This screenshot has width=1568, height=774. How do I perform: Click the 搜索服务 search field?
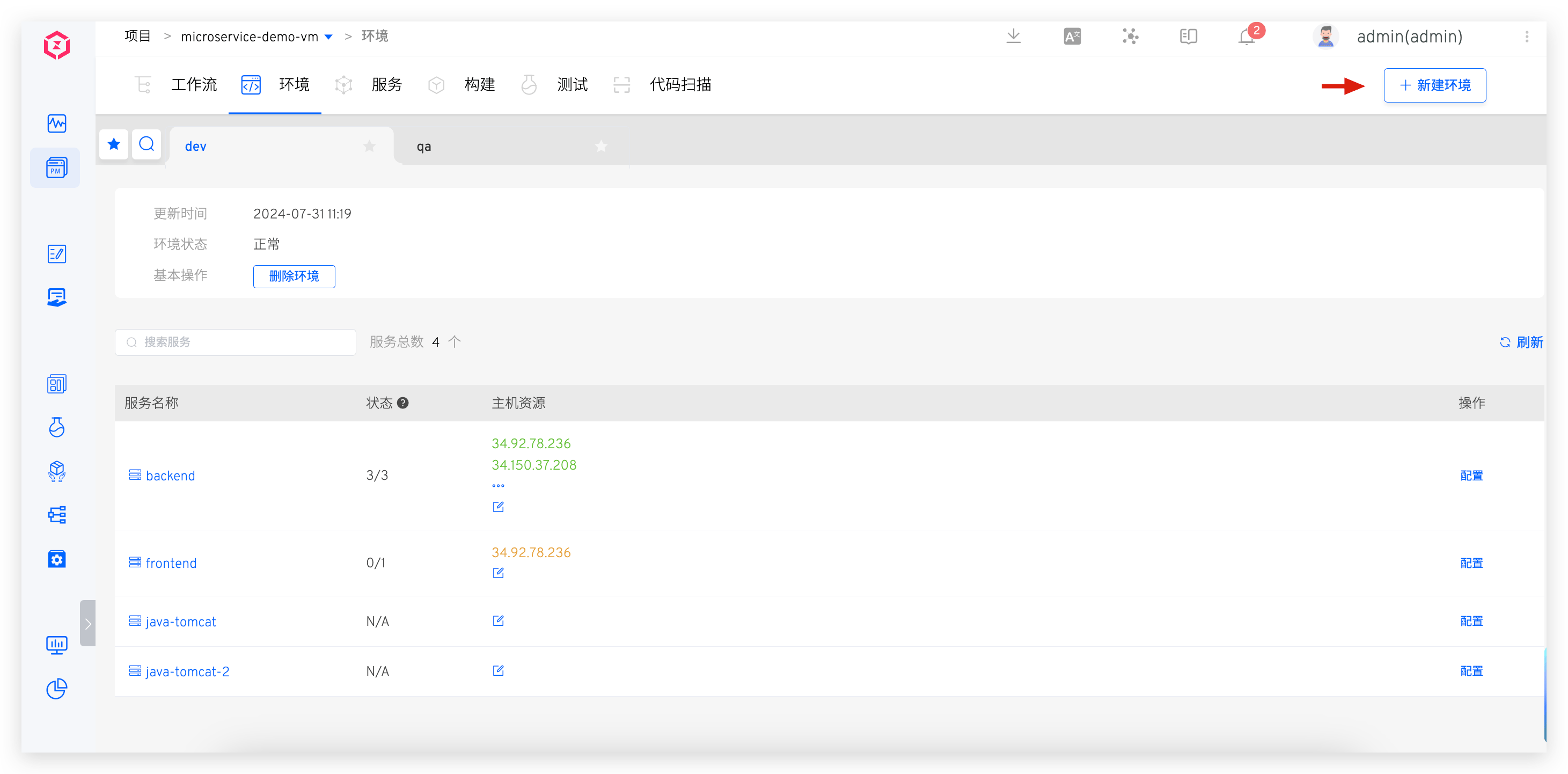click(244, 341)
